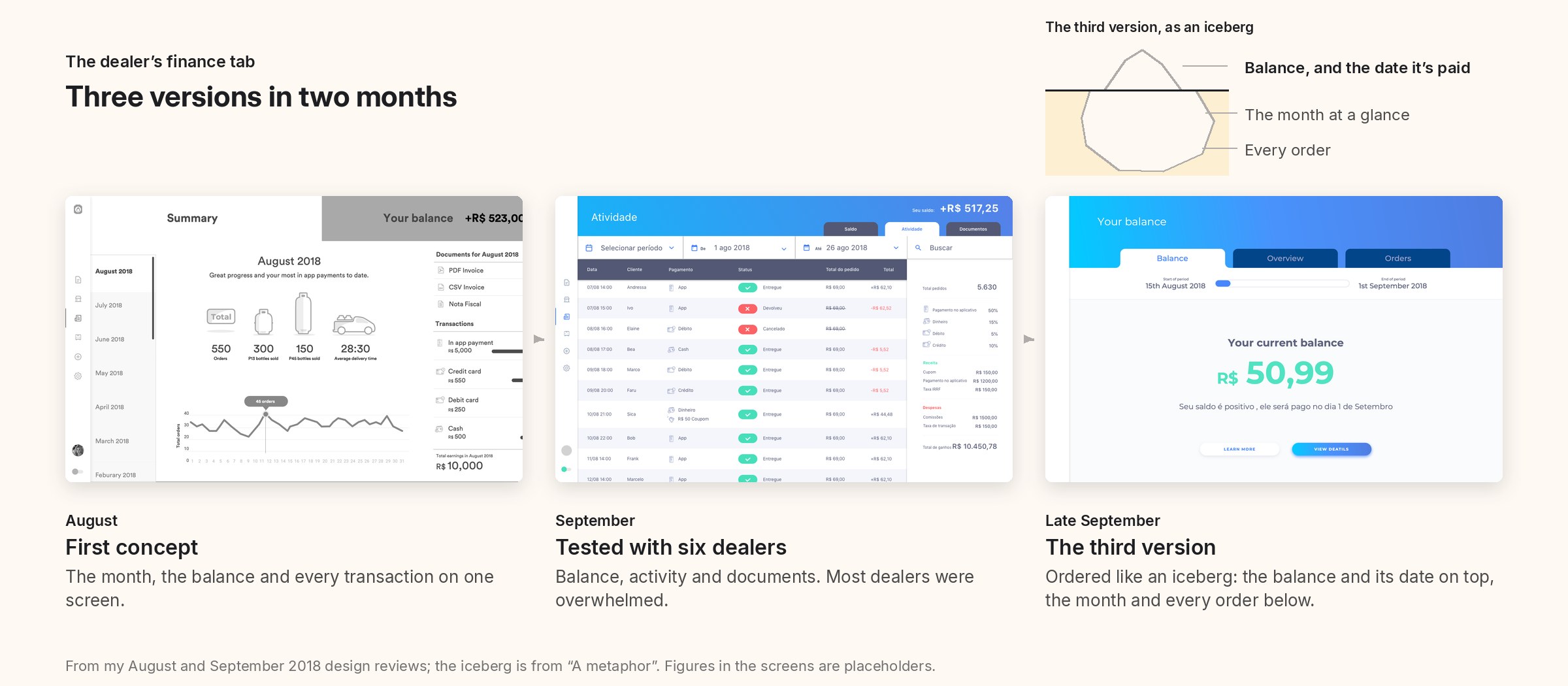
Task: Open settings gear in the Atividade screen sidebar
Action: point(566,368)
